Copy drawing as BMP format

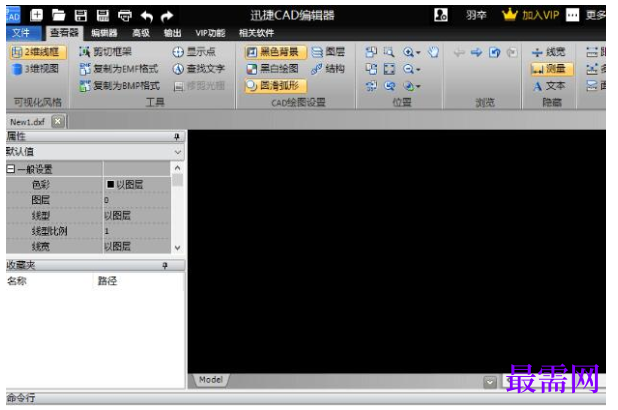coord(119,86)
